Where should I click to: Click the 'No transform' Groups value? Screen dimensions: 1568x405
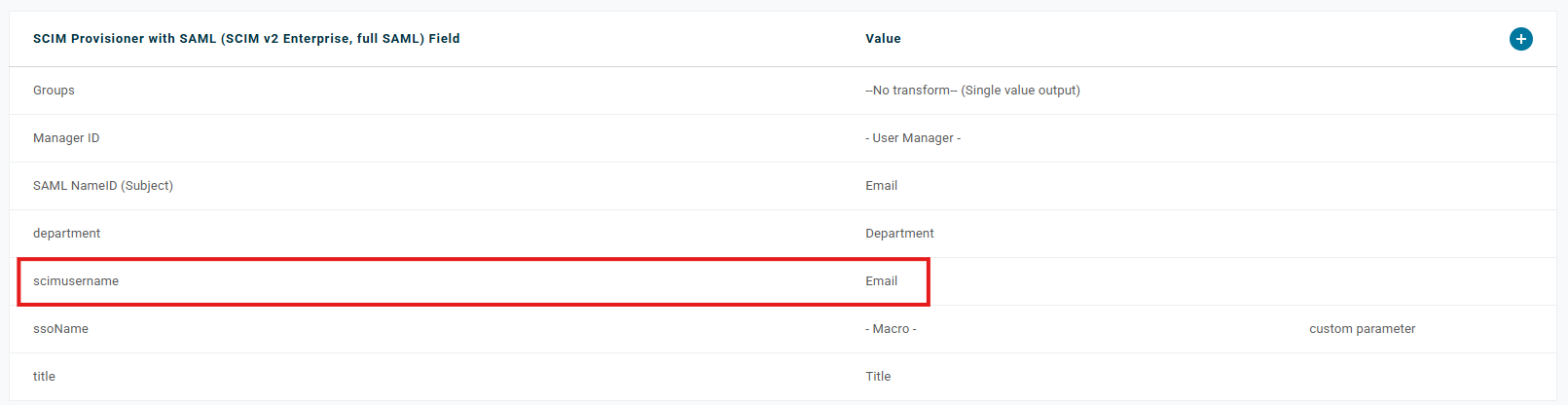coord(911,91)
